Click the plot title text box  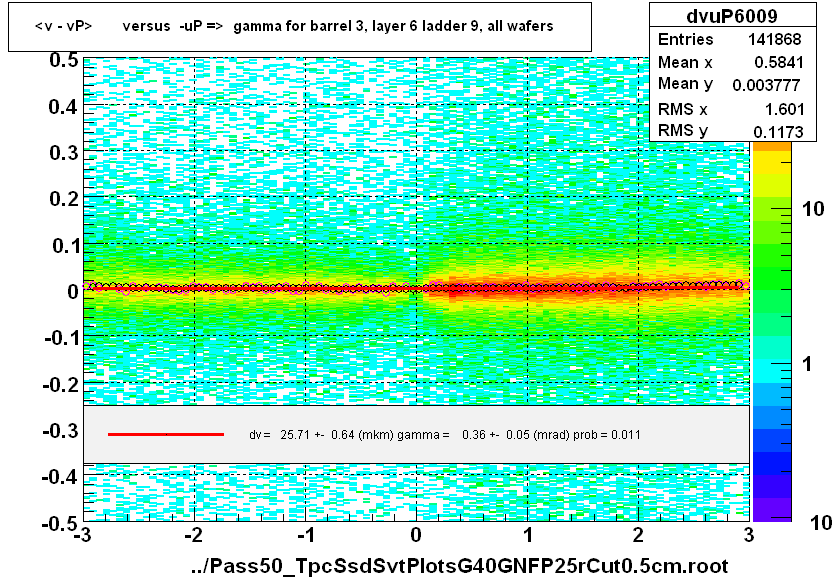pyautogui.click(x=300, y=27)
